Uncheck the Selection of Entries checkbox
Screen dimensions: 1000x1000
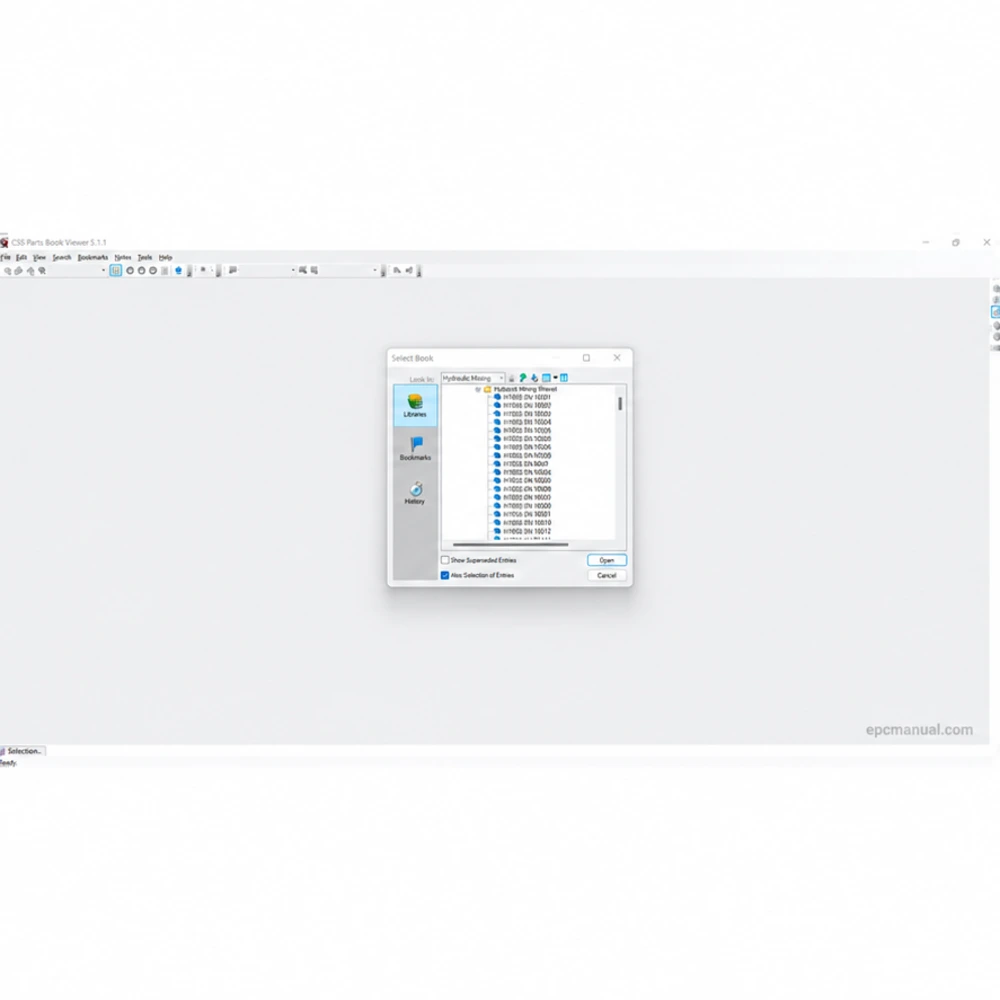coord(445,575)
